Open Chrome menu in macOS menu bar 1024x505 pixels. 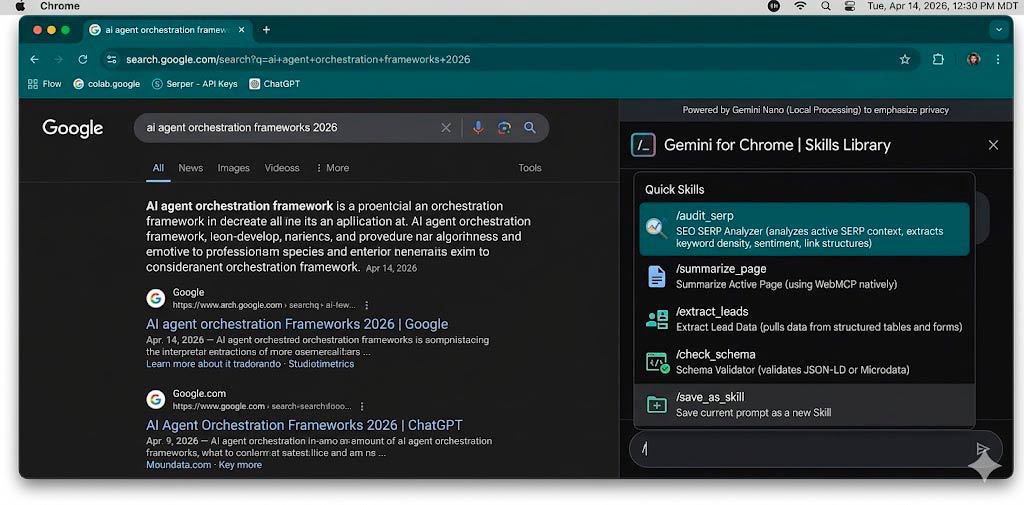coord(59,6)
